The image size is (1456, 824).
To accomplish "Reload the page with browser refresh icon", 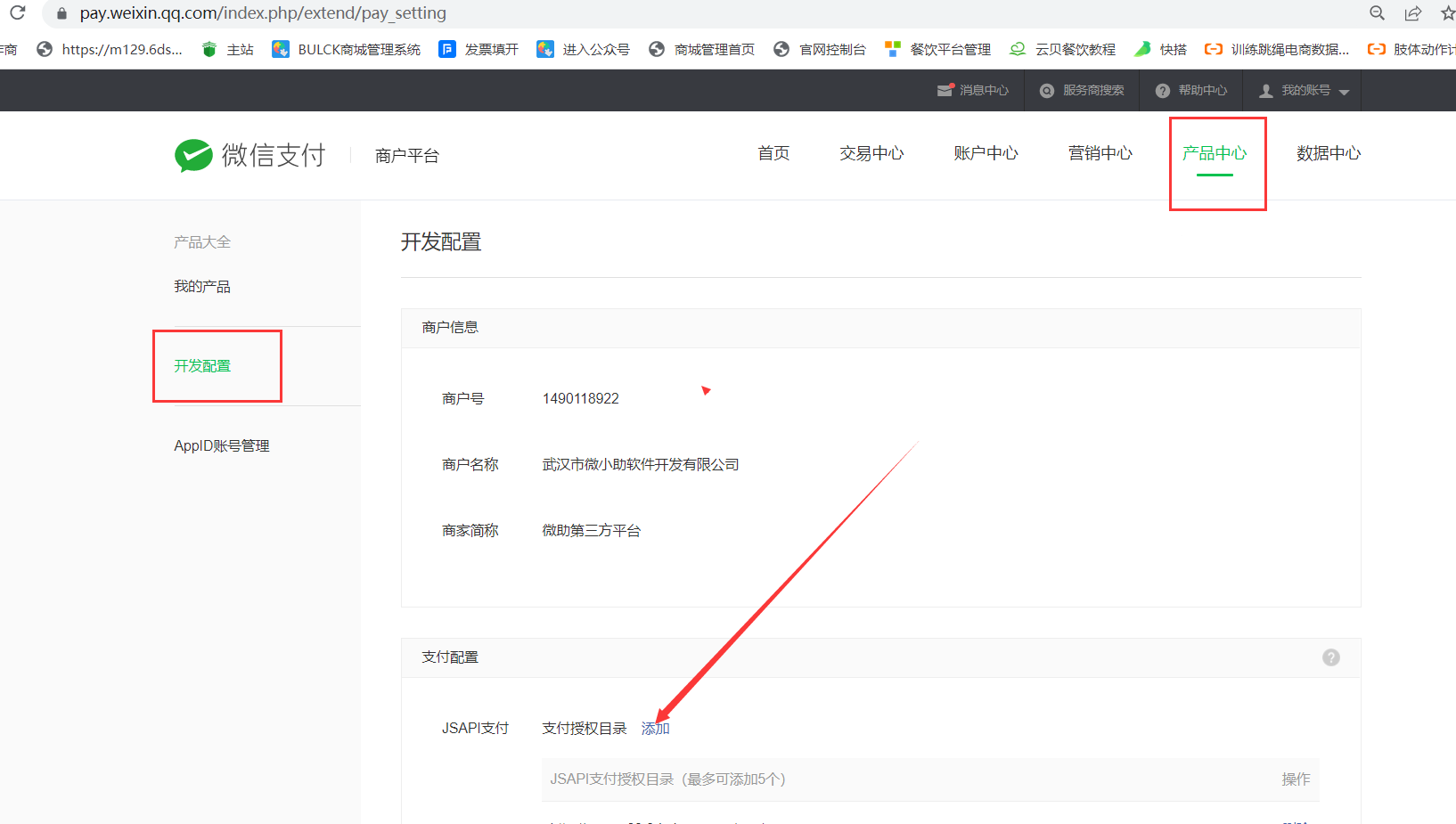I will point(17,12).
